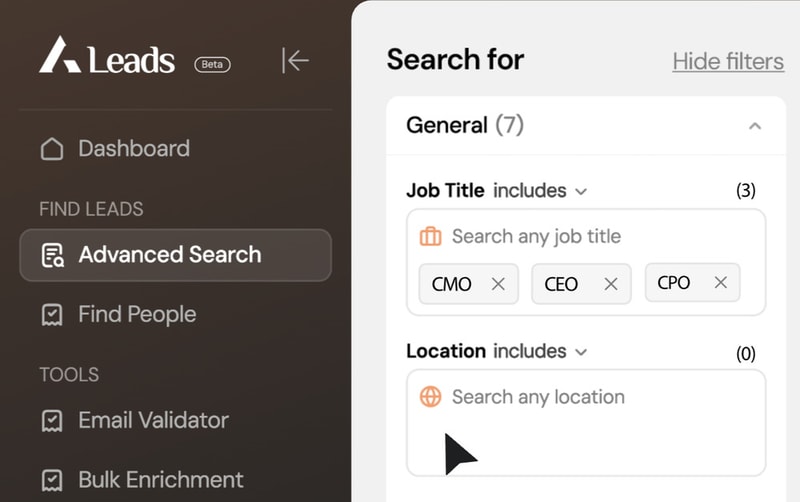Click the briefcase icon in job title field

point(430,237)
